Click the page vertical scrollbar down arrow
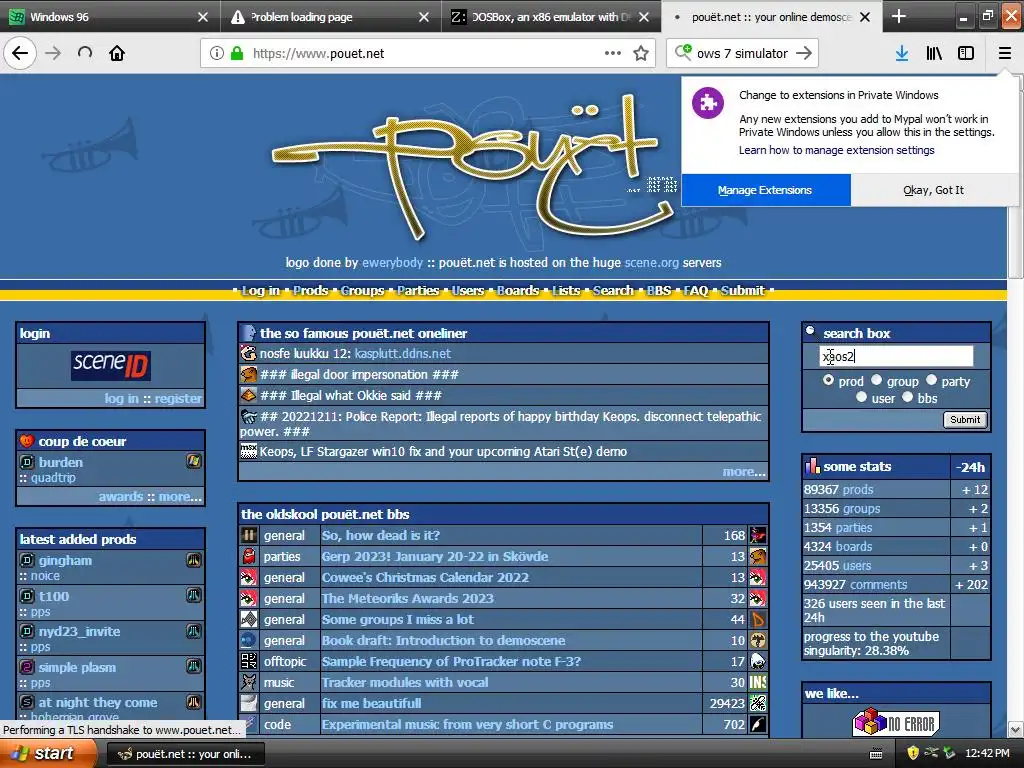 coord(1015,729)
